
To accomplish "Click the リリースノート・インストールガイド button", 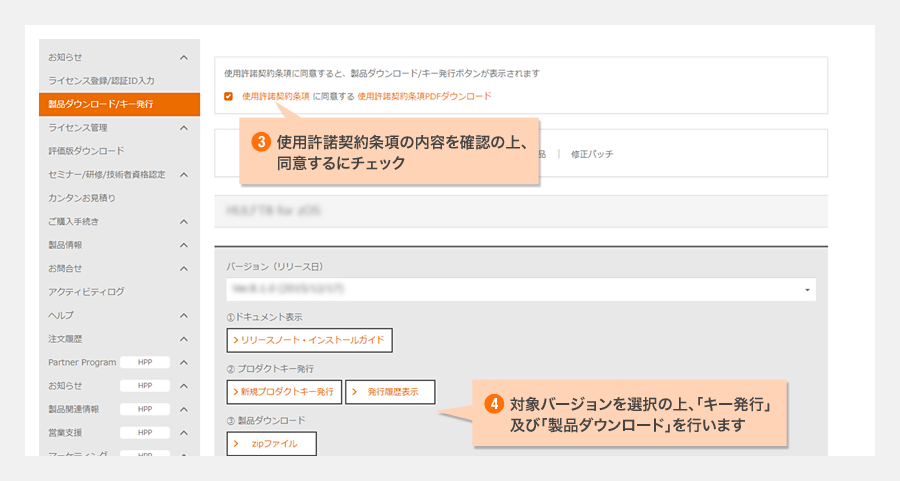I will pyautogui.click(x=310, y=340).
